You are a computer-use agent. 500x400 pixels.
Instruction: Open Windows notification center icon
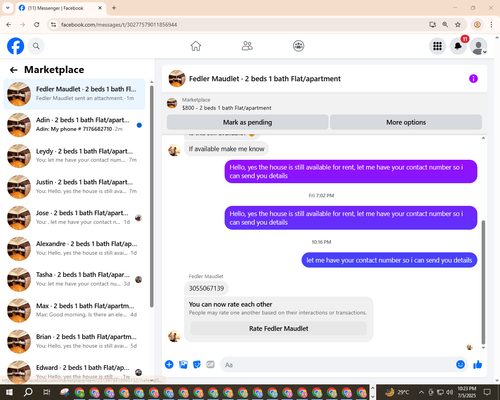[487, 392]
